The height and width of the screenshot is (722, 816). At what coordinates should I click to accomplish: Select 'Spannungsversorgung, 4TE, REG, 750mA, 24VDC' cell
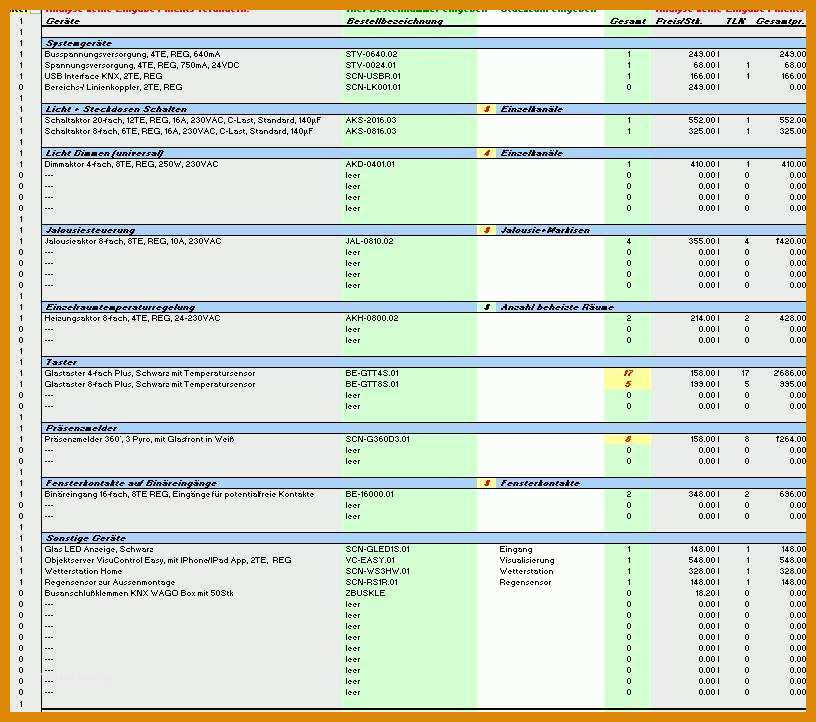pyautogui.click(x=142, y=65)
